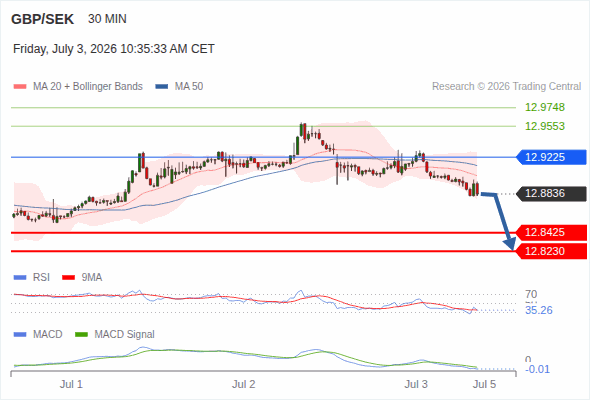Select the 12.8836 current price tag
Screen dimensions: 590x400
coord(551,193)
